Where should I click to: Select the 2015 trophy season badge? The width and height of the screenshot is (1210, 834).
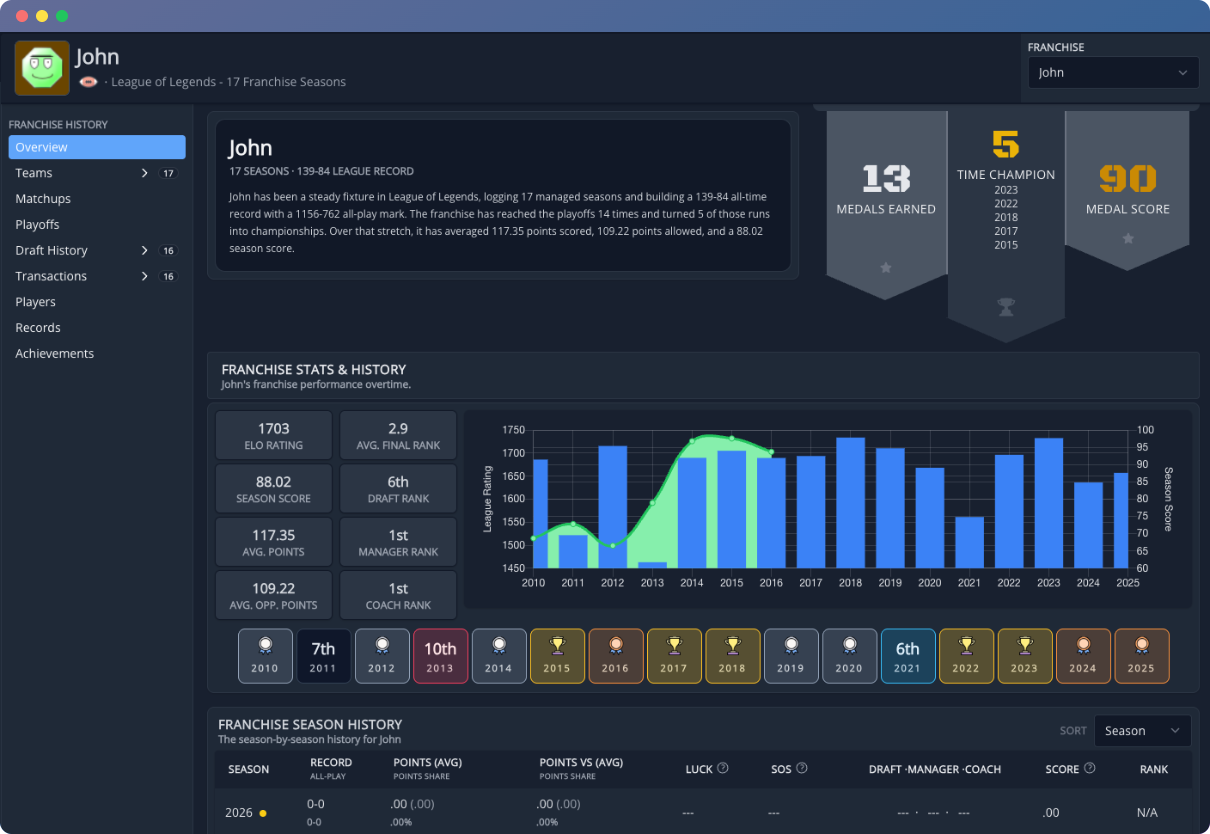tap(557, 656)
